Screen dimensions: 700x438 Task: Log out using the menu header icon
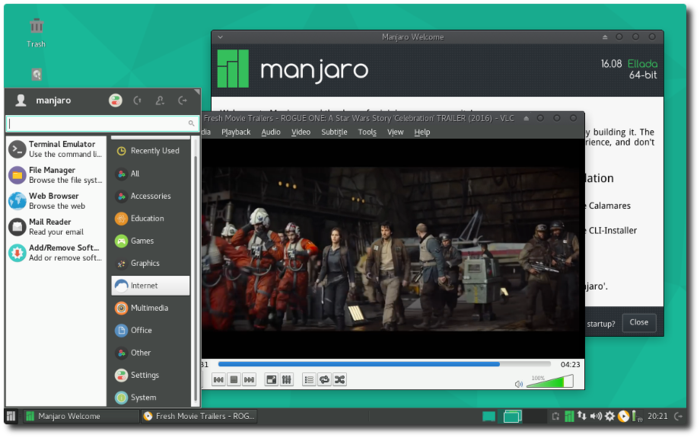182,100
